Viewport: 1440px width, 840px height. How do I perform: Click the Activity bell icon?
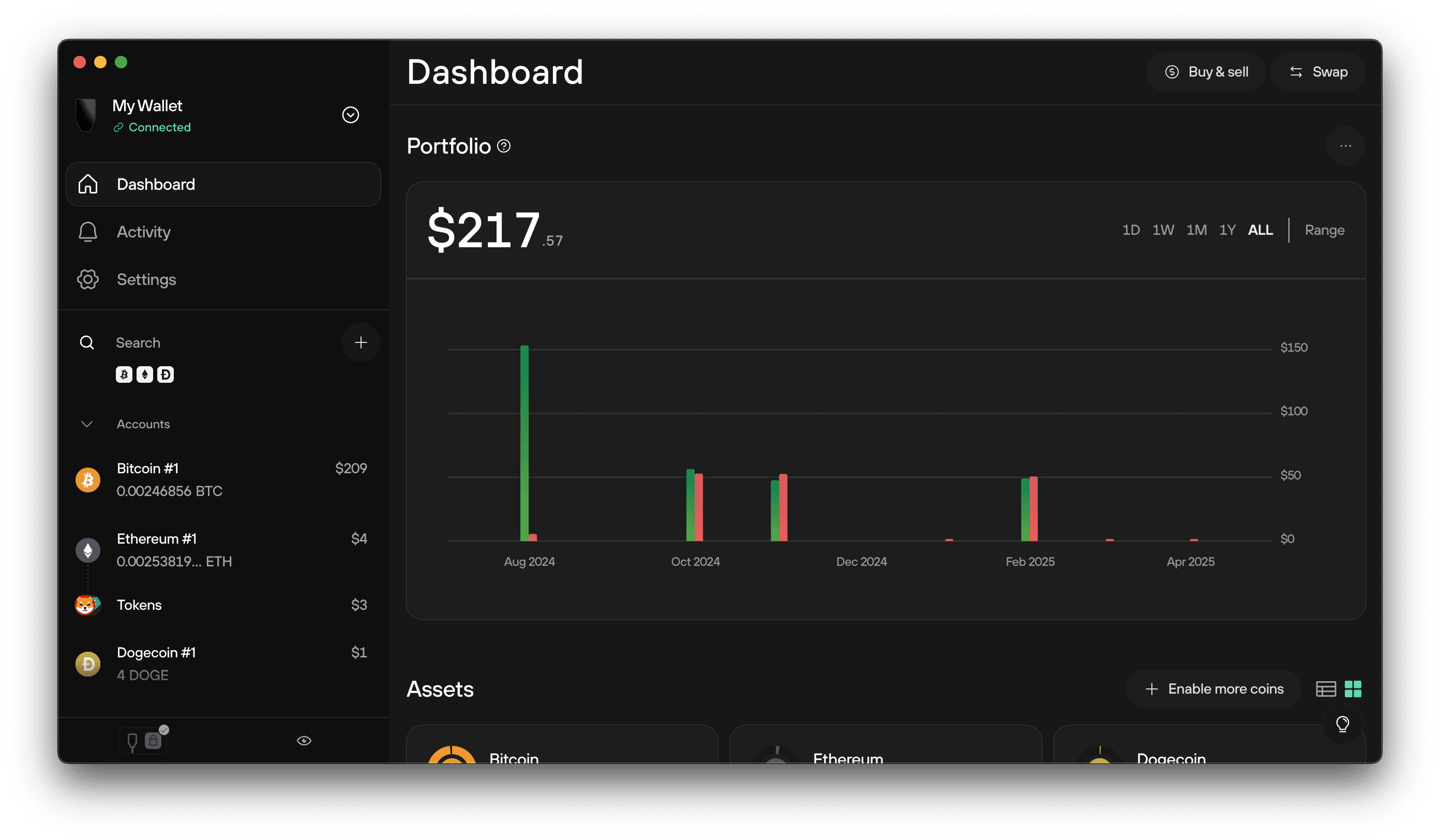click(x=88, y=231)
